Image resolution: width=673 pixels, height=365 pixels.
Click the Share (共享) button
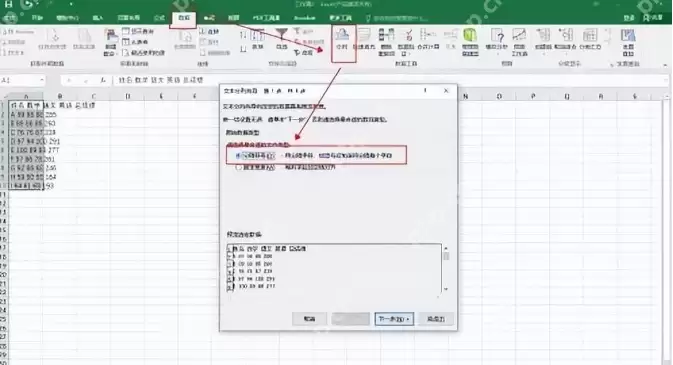[x=652, y=18]
